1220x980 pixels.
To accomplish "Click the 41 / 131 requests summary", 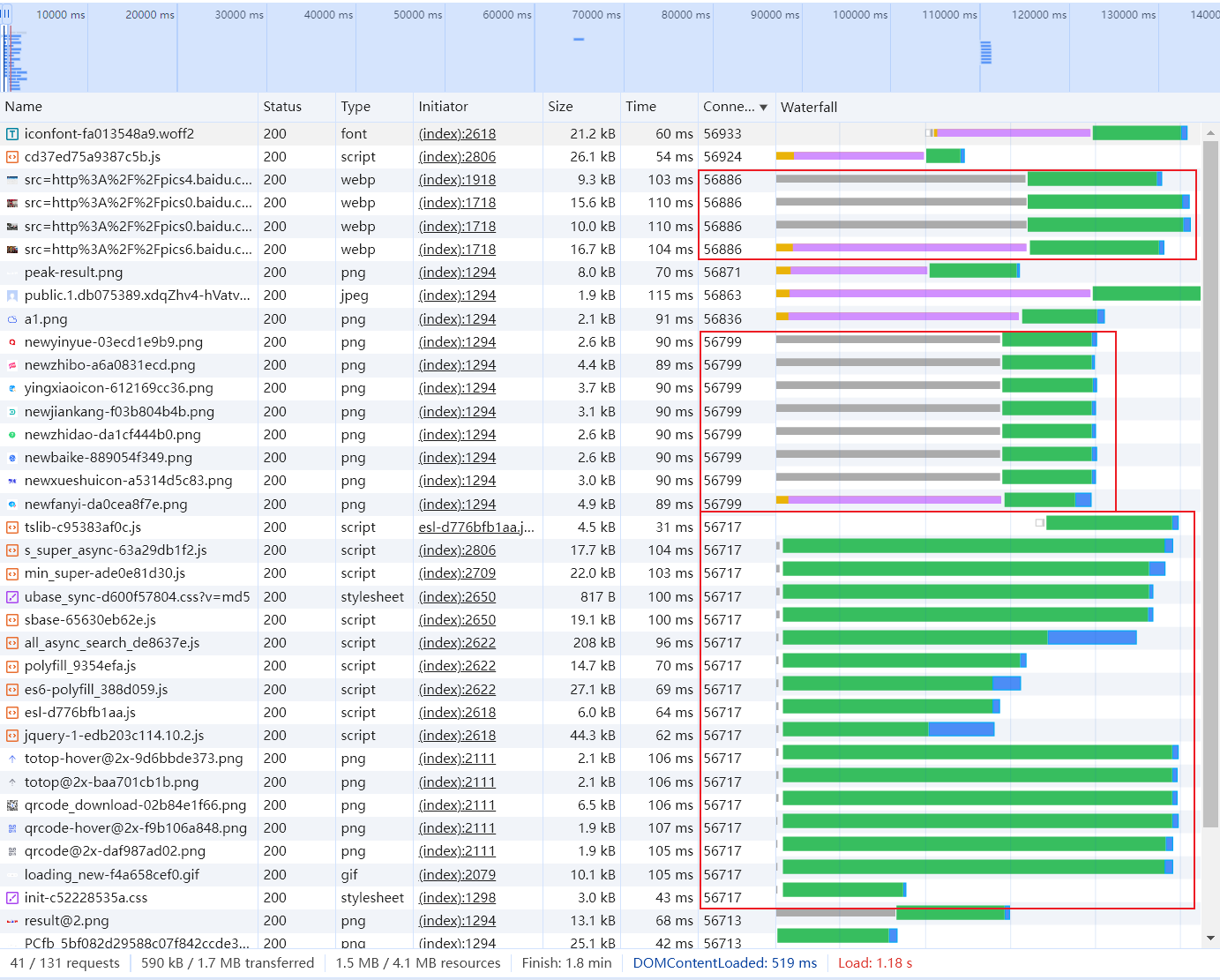I will click(x=65, y=963).
